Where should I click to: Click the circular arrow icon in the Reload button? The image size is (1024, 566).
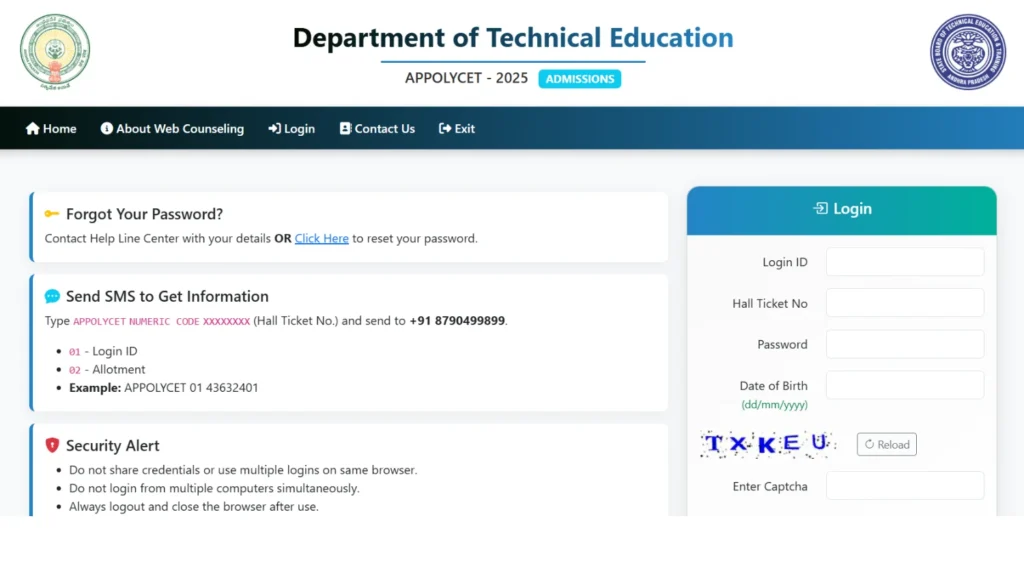869,444
